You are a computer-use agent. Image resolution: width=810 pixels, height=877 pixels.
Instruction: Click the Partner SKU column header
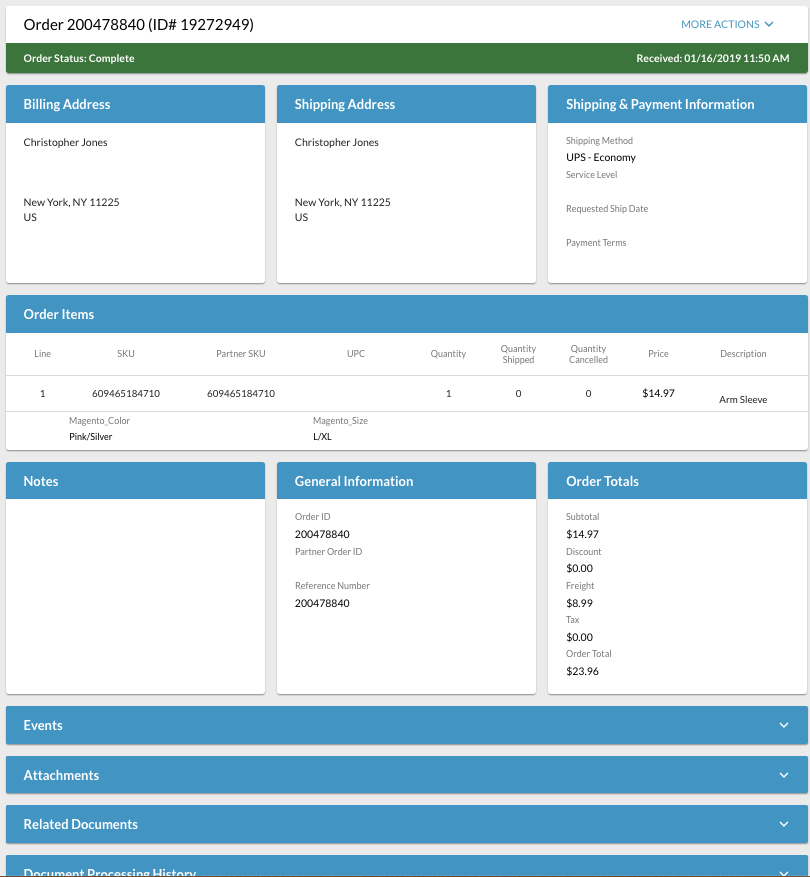pos(240,354)
